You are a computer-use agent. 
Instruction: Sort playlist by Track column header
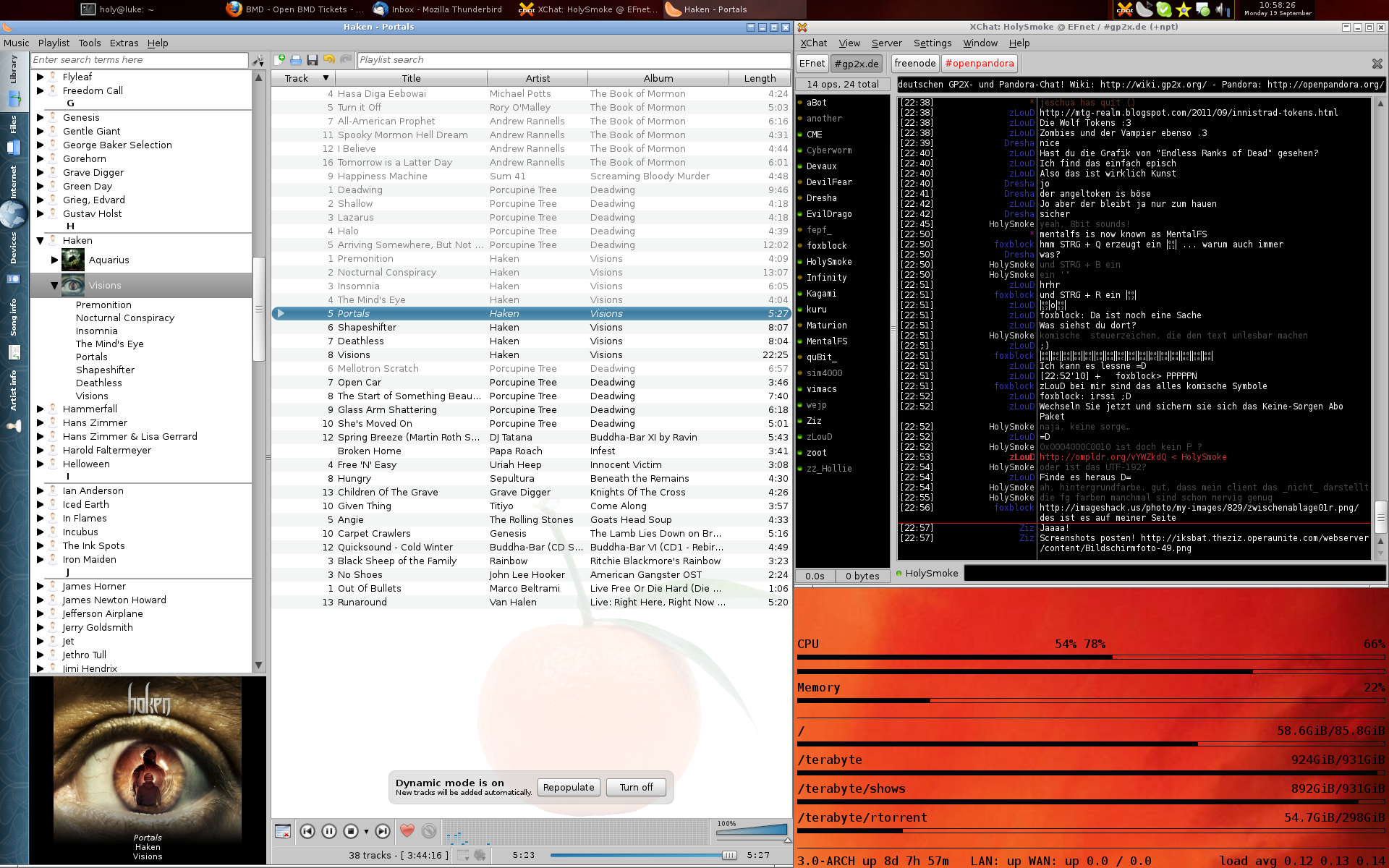click(304, 78)
